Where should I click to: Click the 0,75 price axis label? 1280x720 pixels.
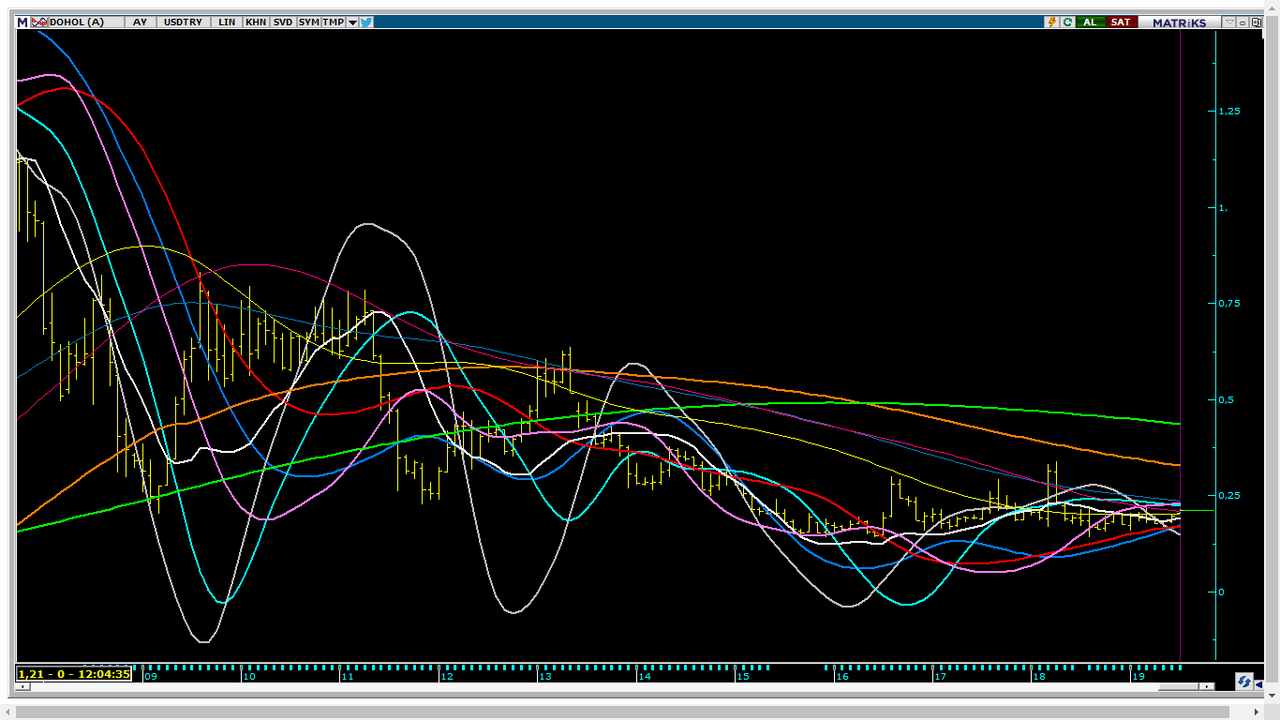click(1229, 303)
